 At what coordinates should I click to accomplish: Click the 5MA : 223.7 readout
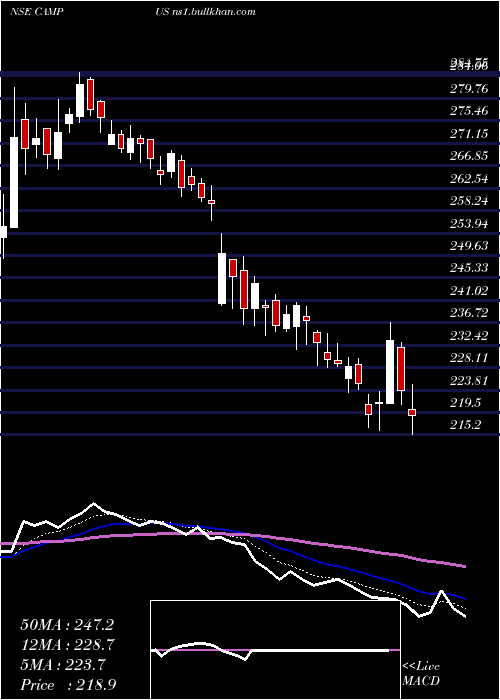pos(63,665)
